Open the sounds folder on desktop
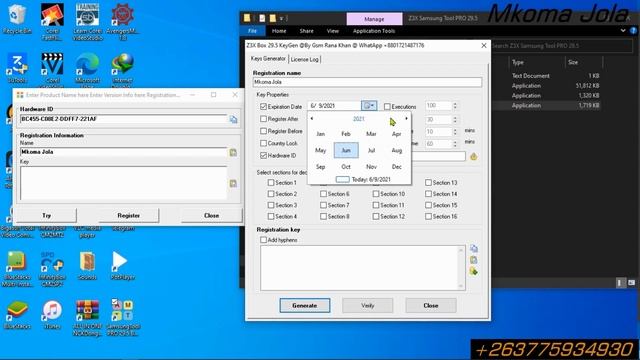 (87, 265)
